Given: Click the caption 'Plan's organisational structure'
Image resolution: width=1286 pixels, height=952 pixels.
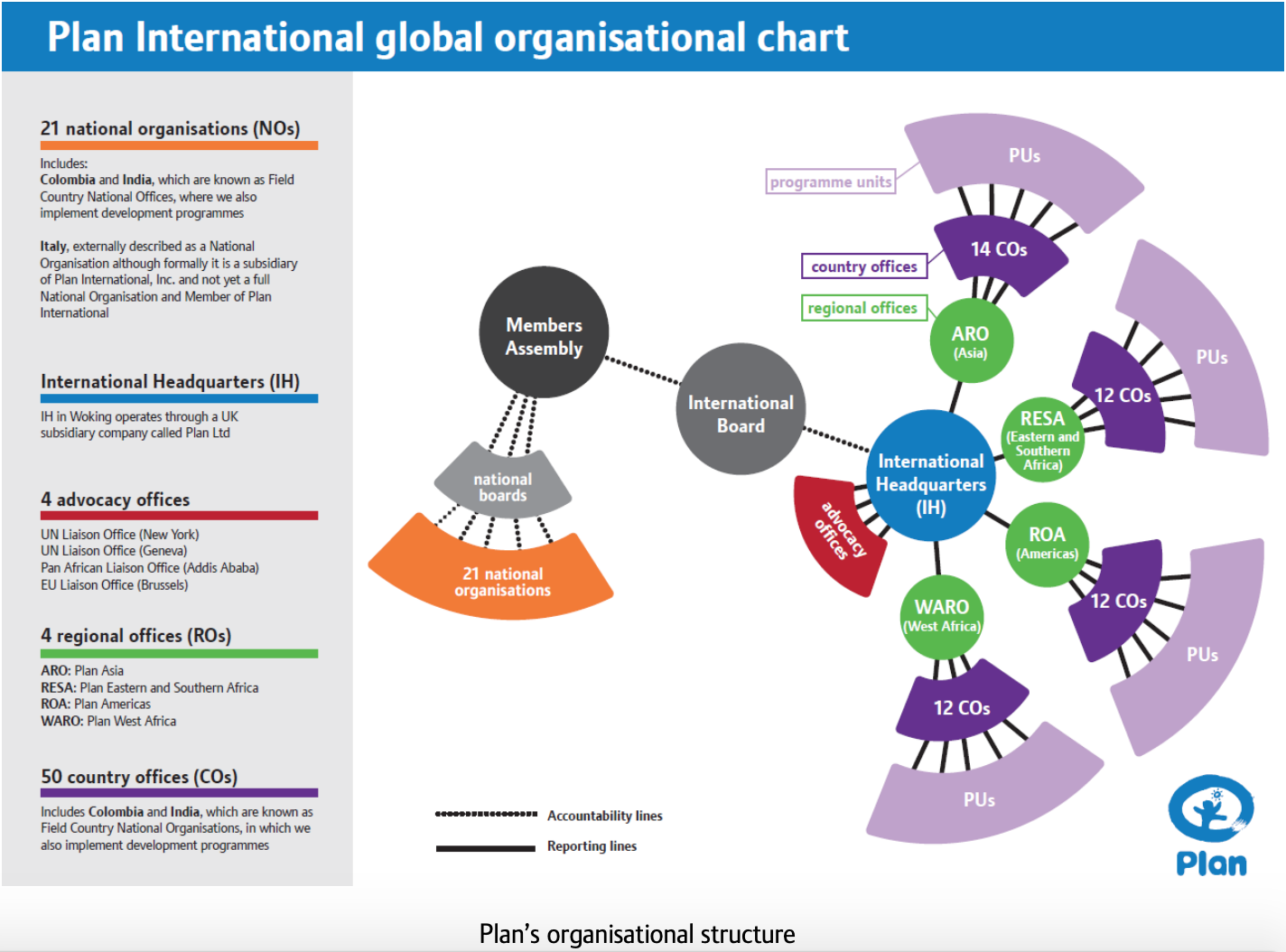Looking at the screenshot, I should coord(638,934).
